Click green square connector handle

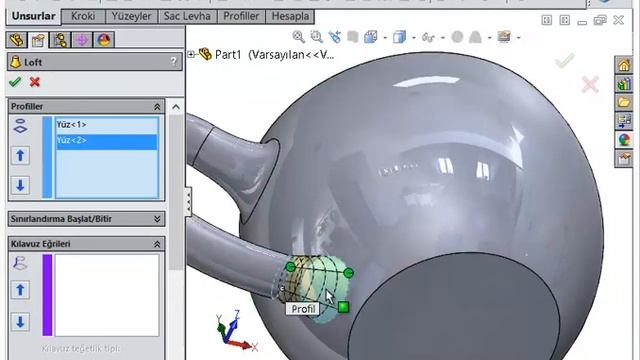coord(344,307)
